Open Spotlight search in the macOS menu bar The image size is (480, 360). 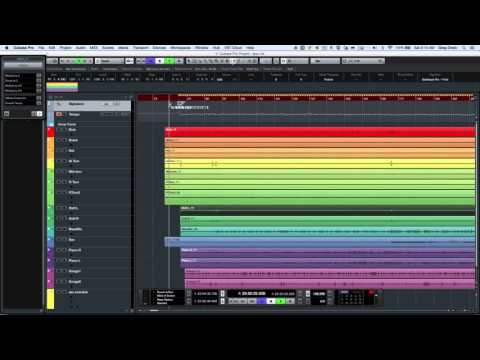point(464,48)
